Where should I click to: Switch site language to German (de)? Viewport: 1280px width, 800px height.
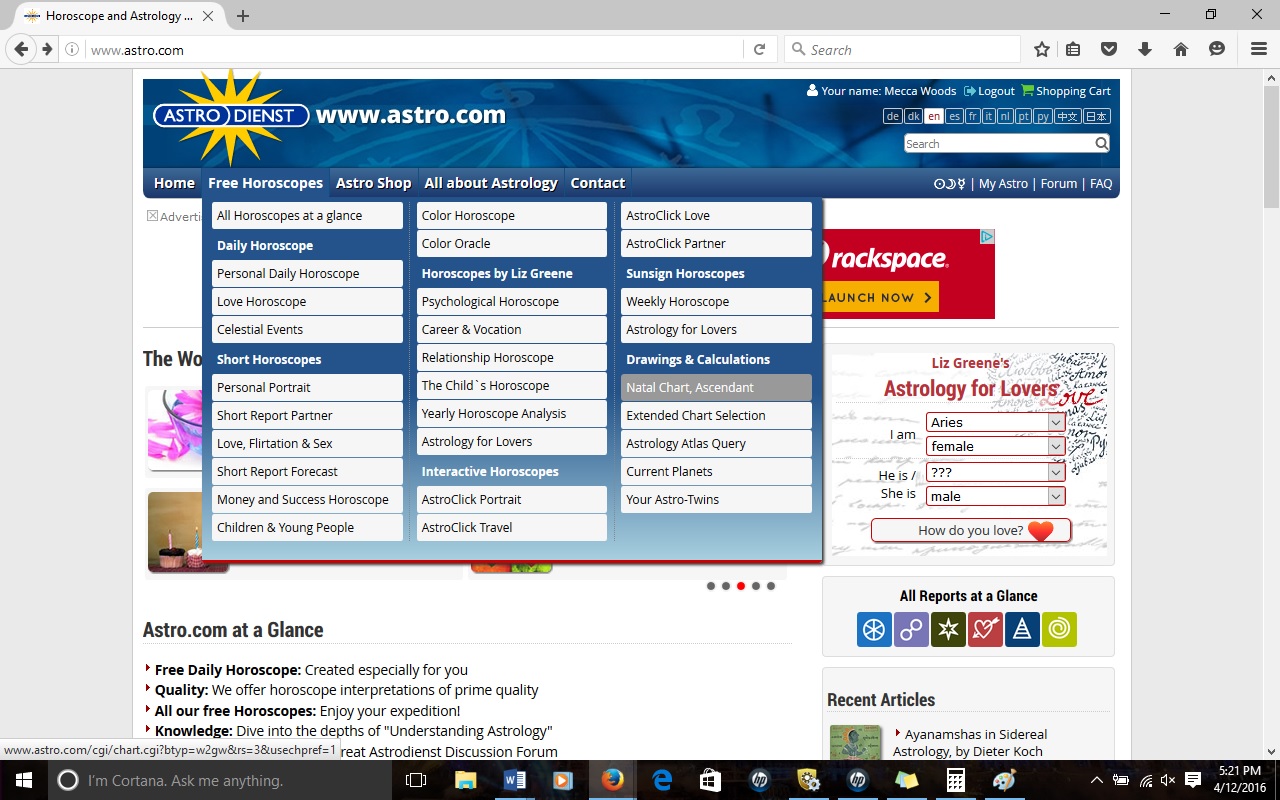[x=892, y=116]
